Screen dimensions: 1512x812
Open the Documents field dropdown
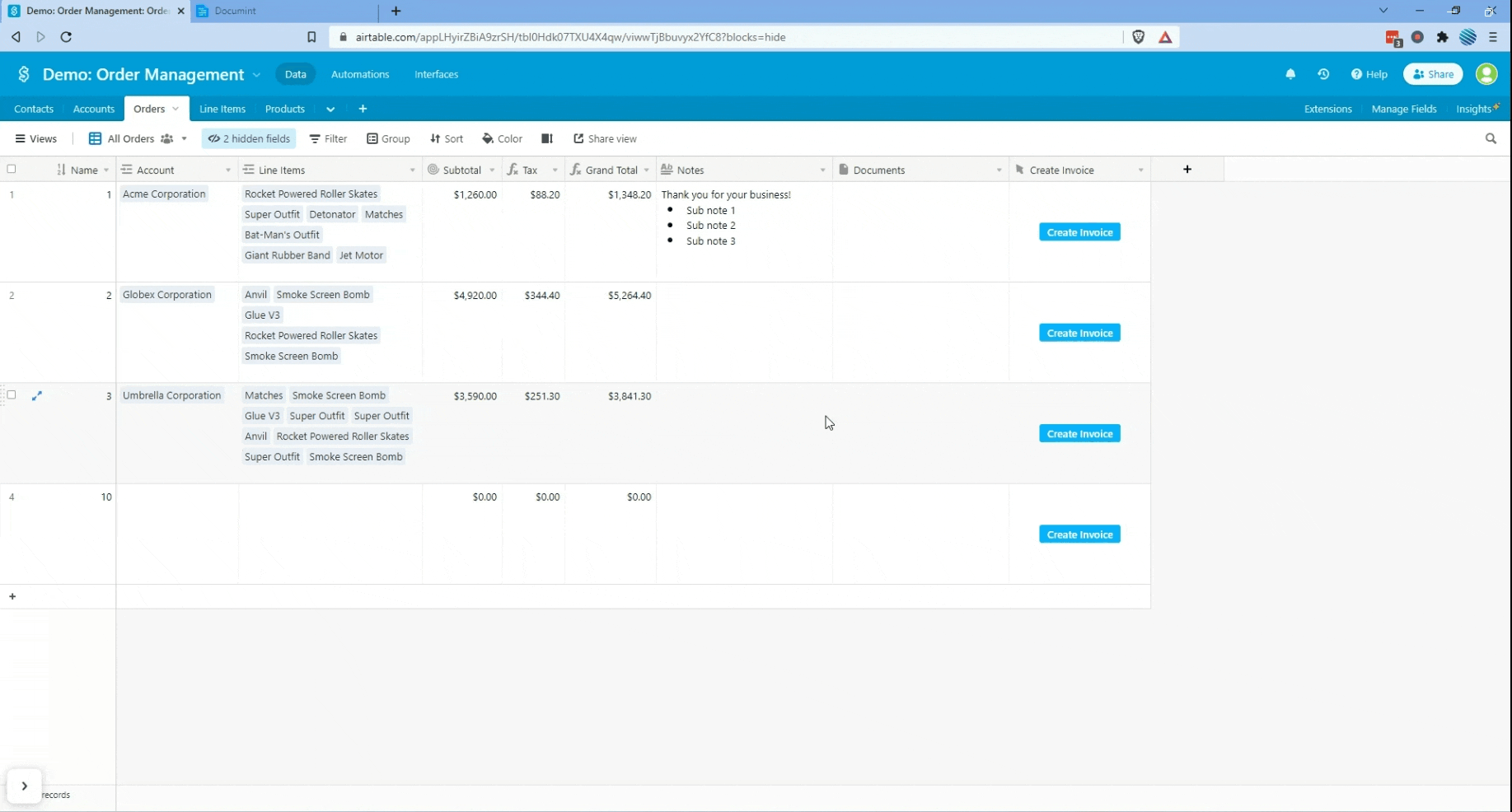[x=999, y=170]
